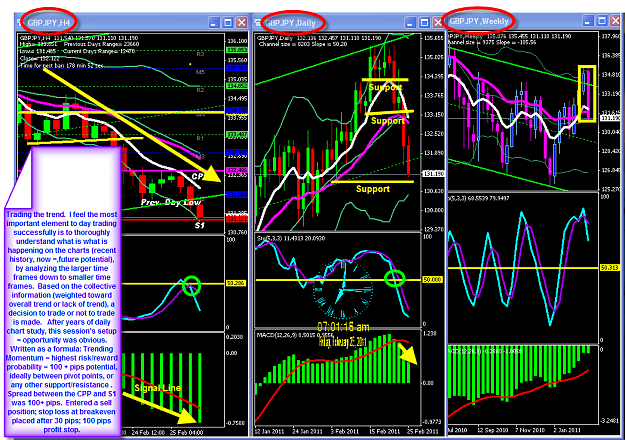The height and width of the screenshot is (440, 625).
Task: Click the yellow 50.313 level tag on Weekly chart
Action: coord(610,268)
